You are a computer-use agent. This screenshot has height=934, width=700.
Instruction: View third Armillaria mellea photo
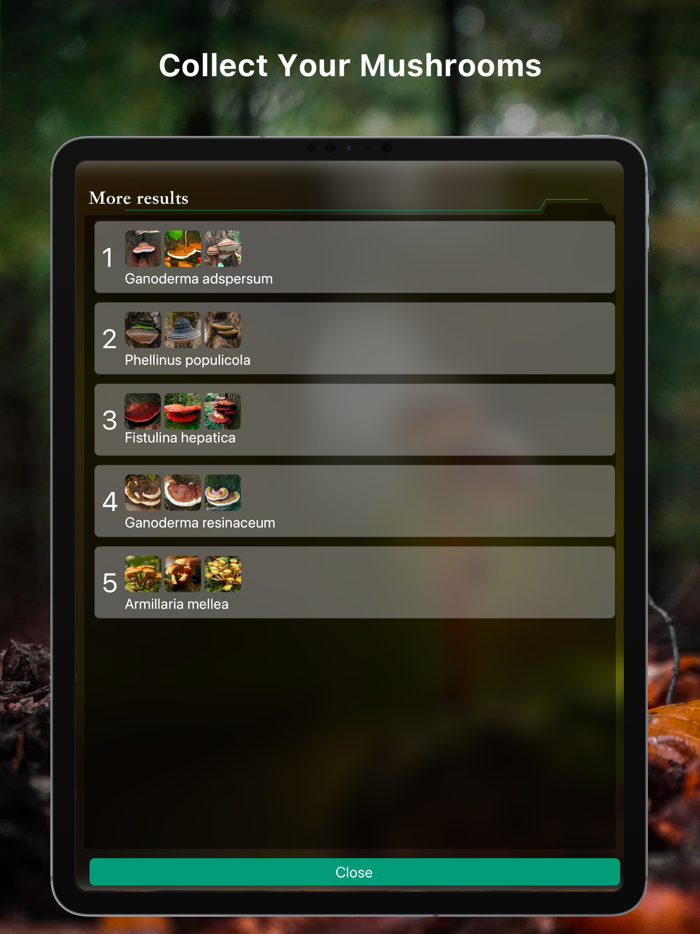pyautogui.click(x=223, y=574)
